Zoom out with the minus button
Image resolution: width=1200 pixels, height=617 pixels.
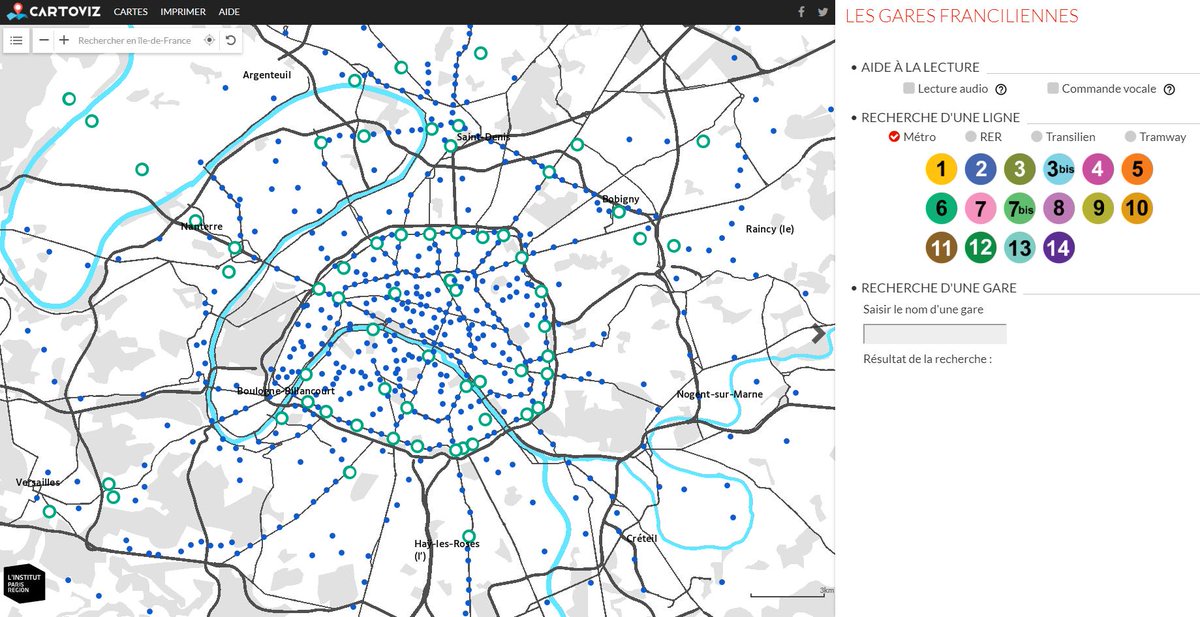click(x=43, y=40)
